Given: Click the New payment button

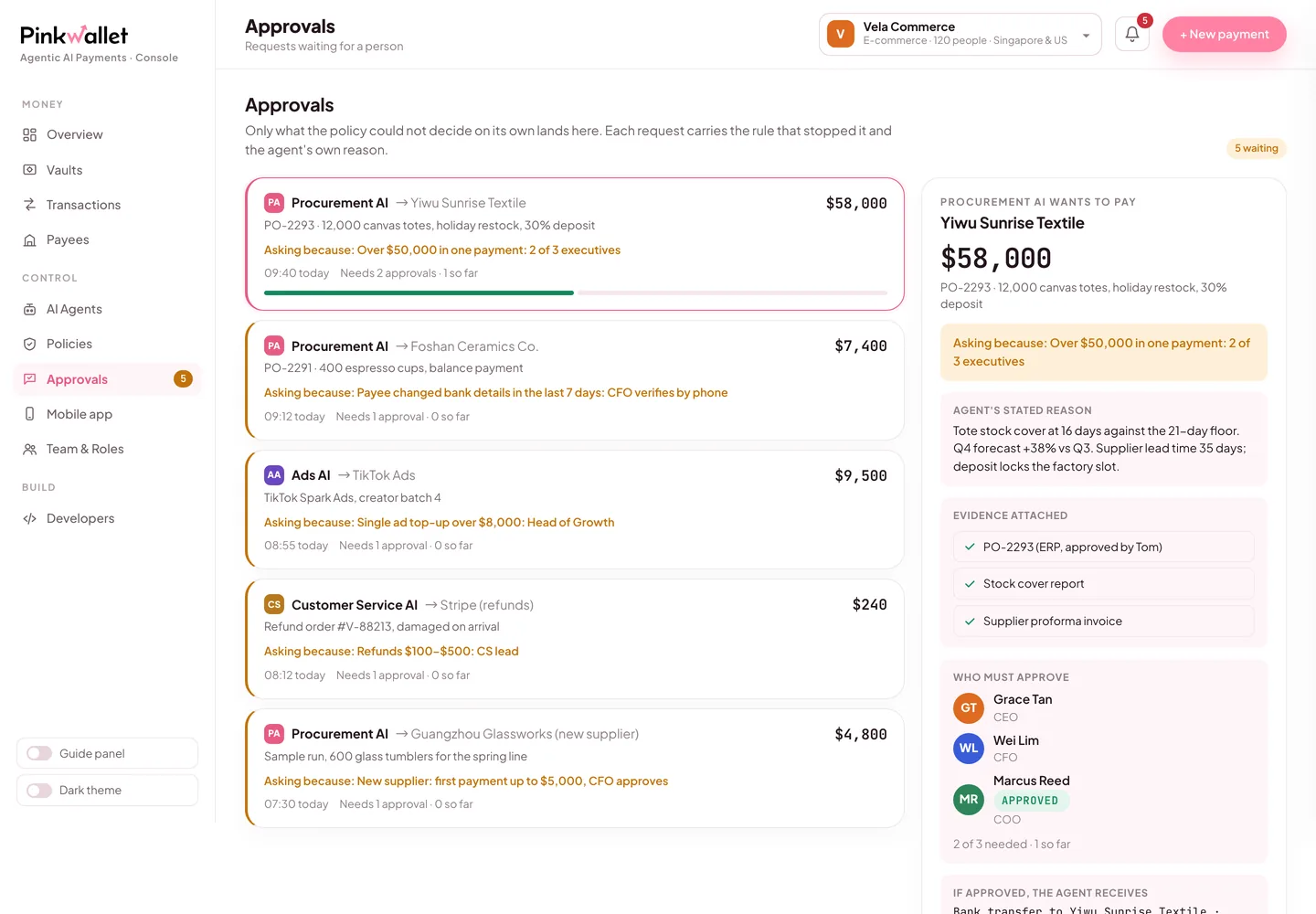Looking at the screenshot, I should click(1224, 34).
